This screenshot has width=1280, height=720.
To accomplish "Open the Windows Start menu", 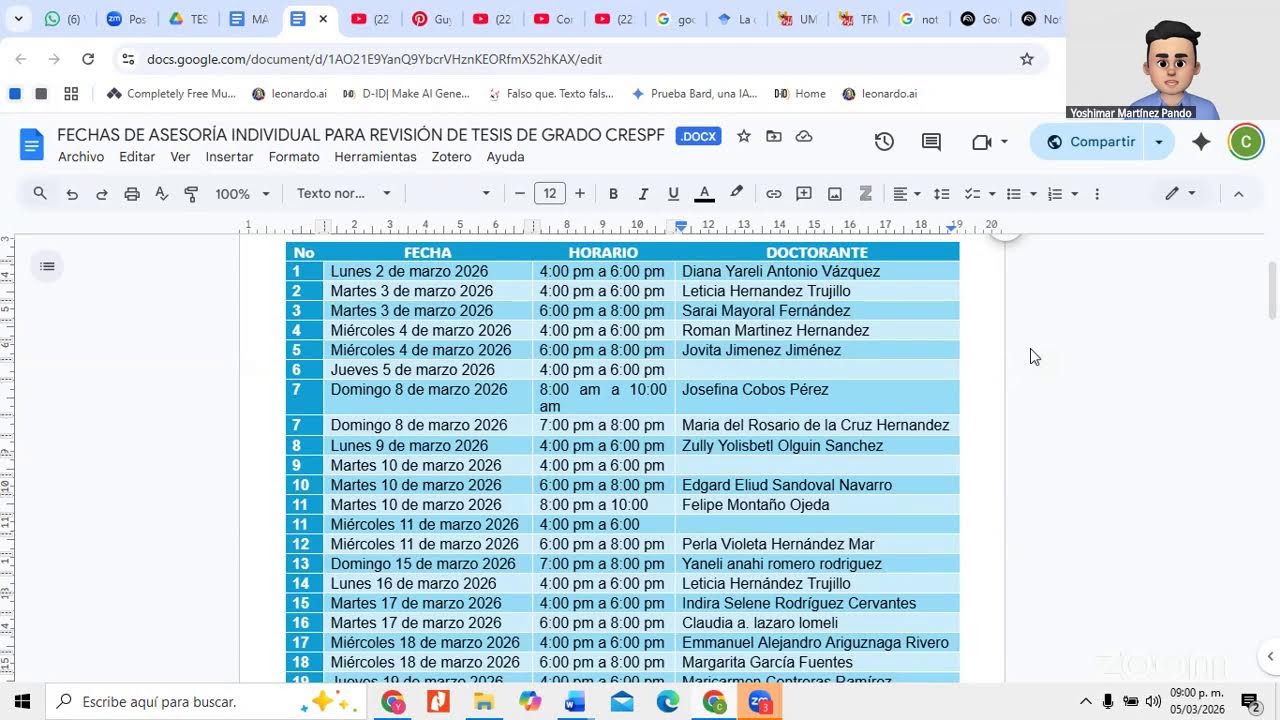I will pos(22,702).
